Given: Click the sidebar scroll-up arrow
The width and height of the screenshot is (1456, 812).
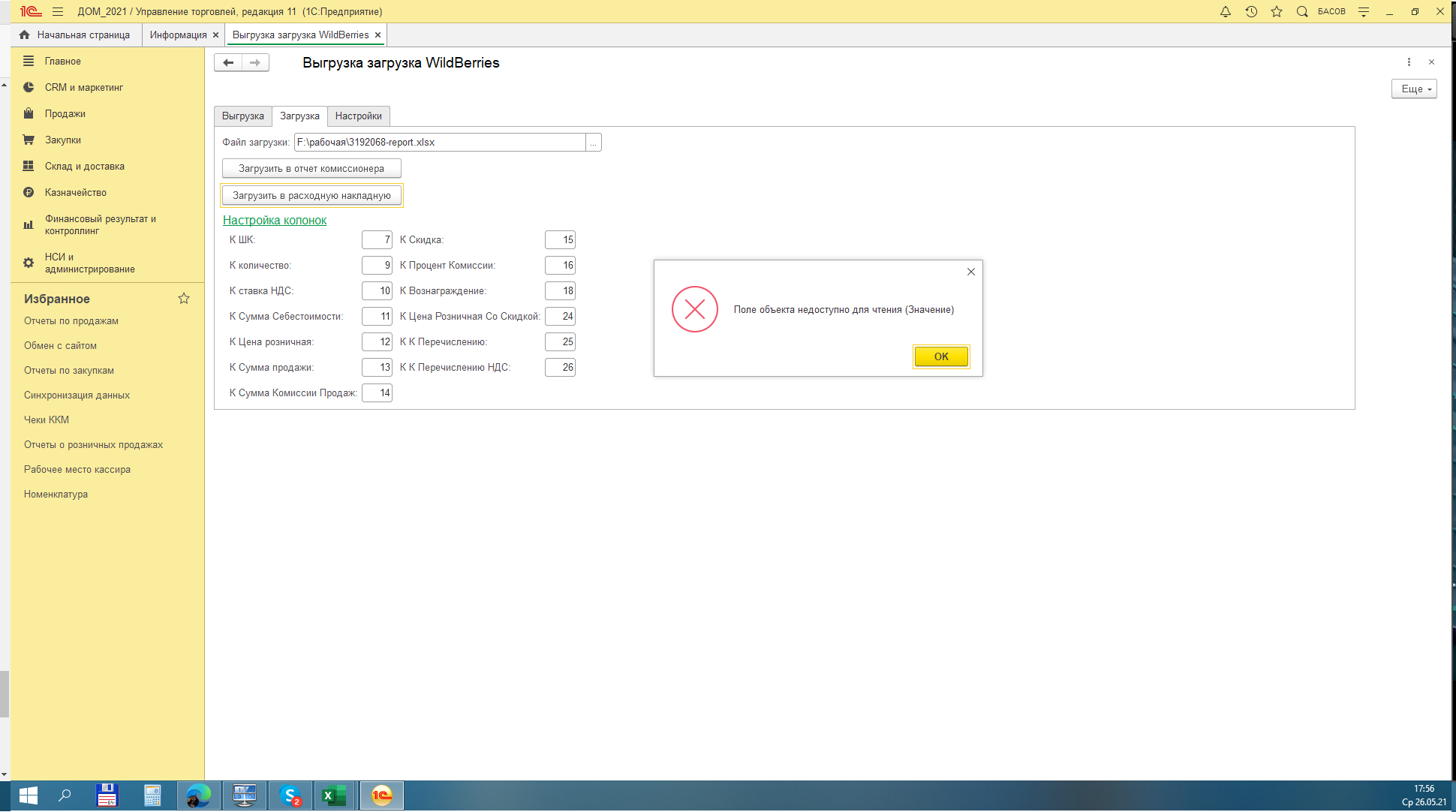Looking at the screenshot, I should (5, 86).
